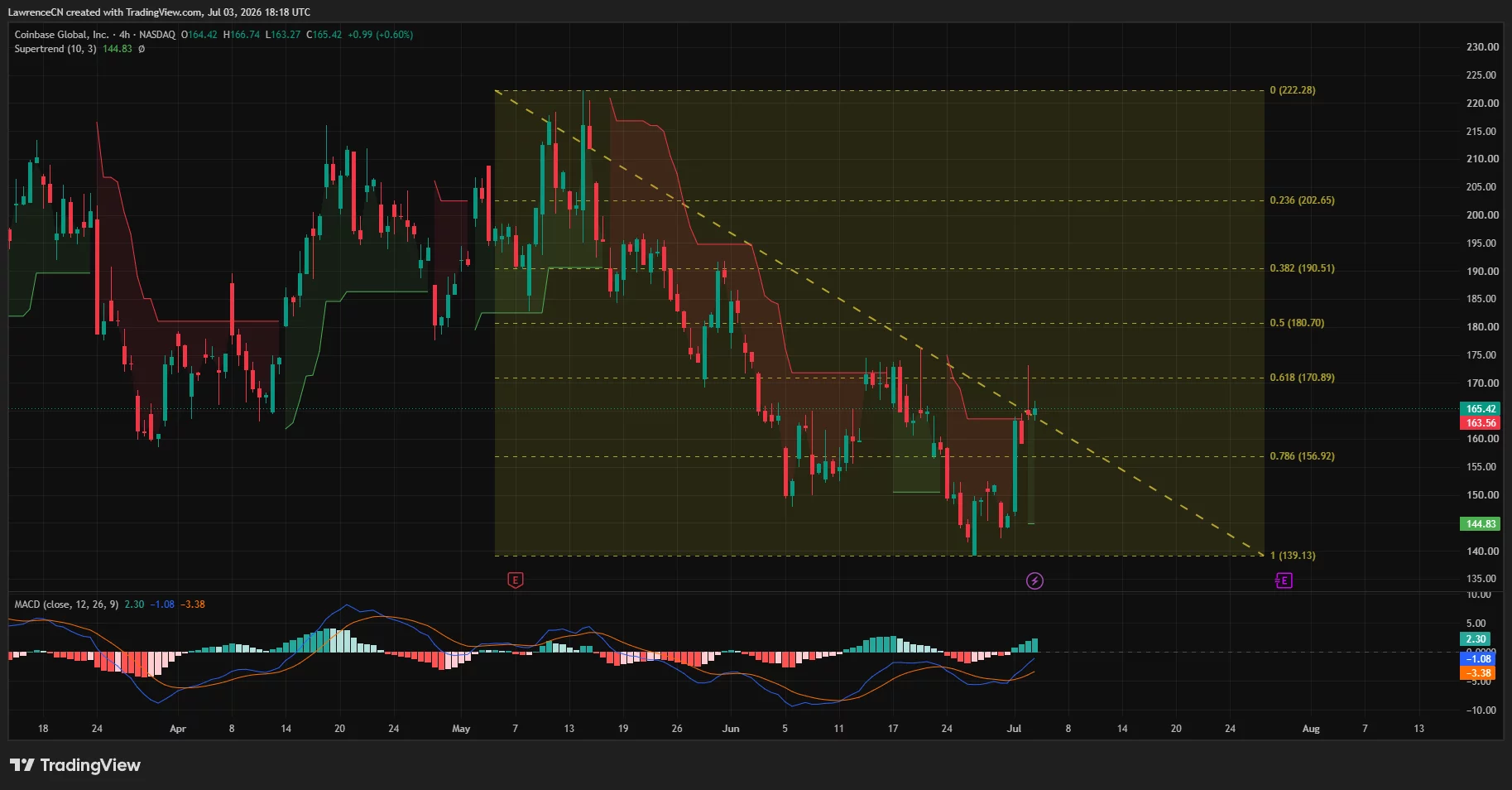Viewport: 1512px width, 790px height.
Task: Click the green 144.83 Supertrend price tag
Action: tap(1481, 524)
